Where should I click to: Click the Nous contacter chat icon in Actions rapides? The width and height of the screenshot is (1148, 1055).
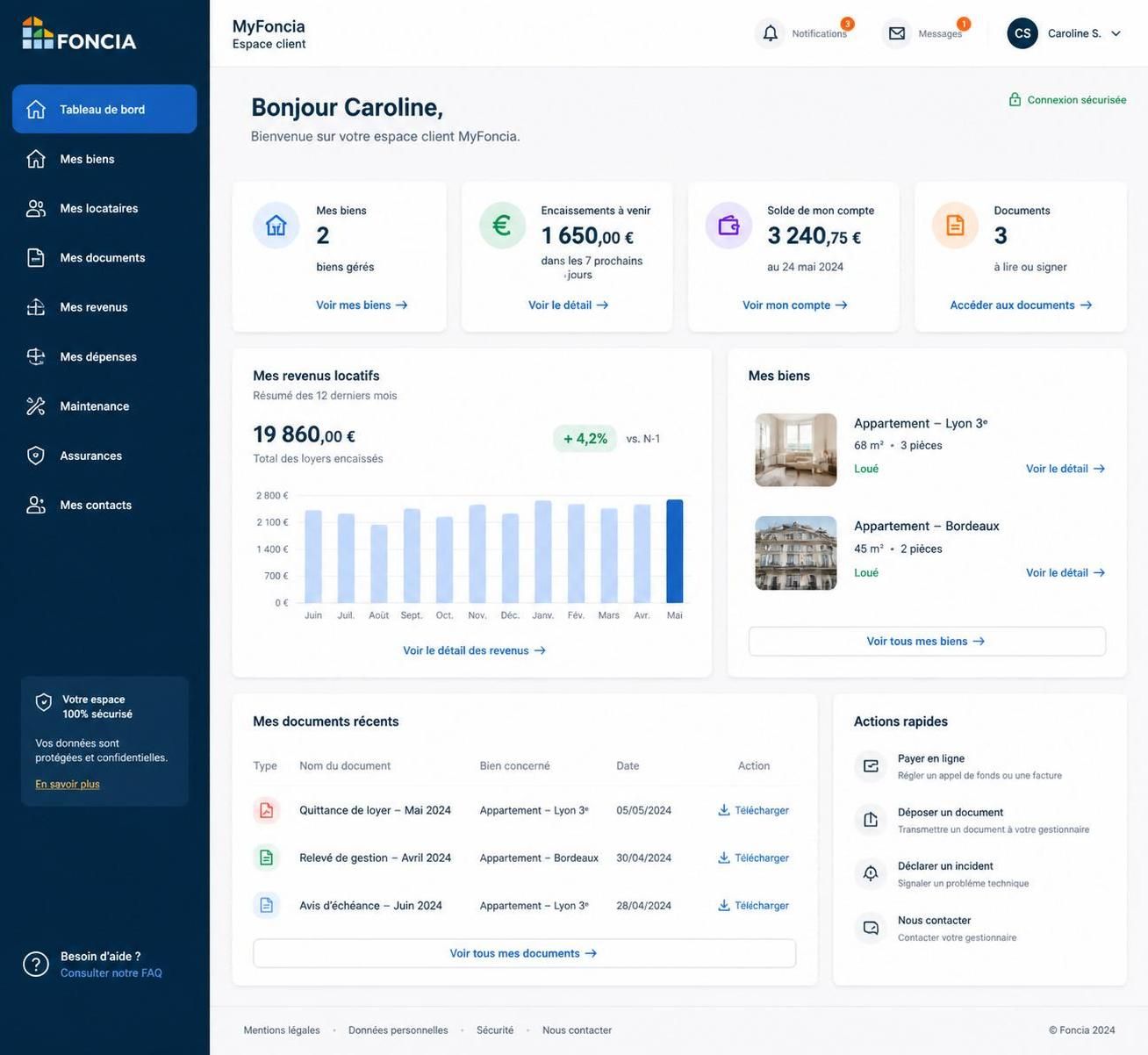click(871, 928)
